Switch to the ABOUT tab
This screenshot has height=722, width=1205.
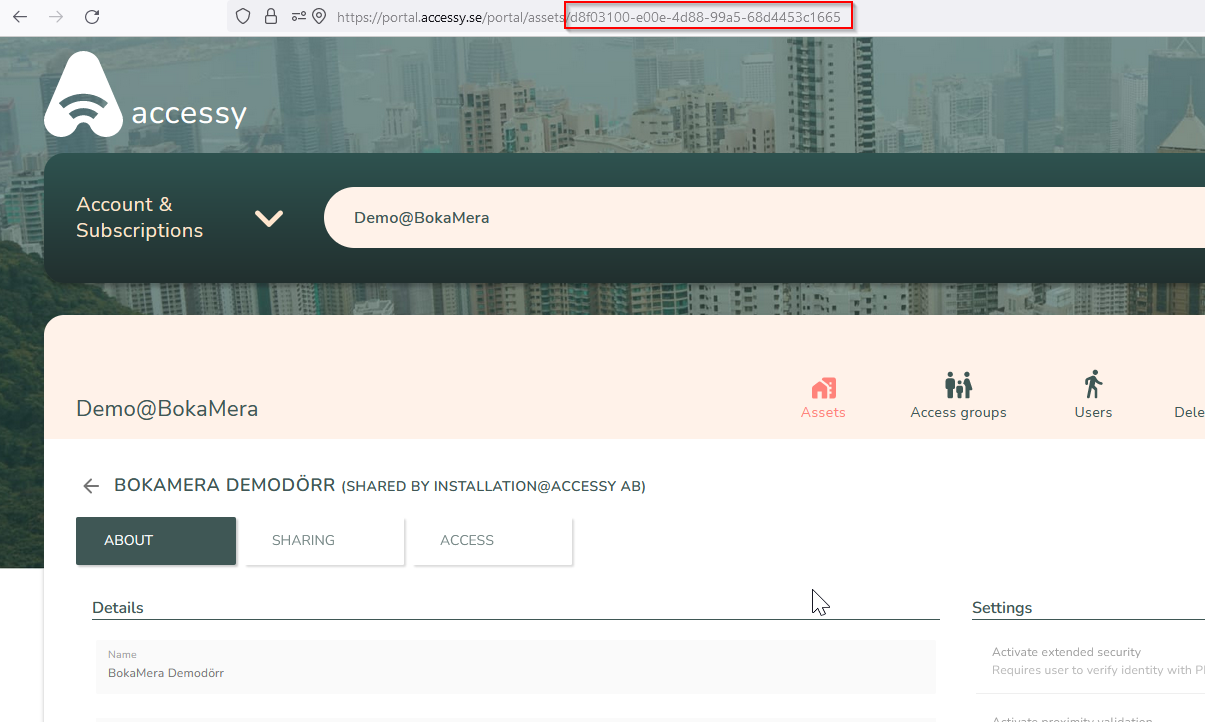[156, 541]
